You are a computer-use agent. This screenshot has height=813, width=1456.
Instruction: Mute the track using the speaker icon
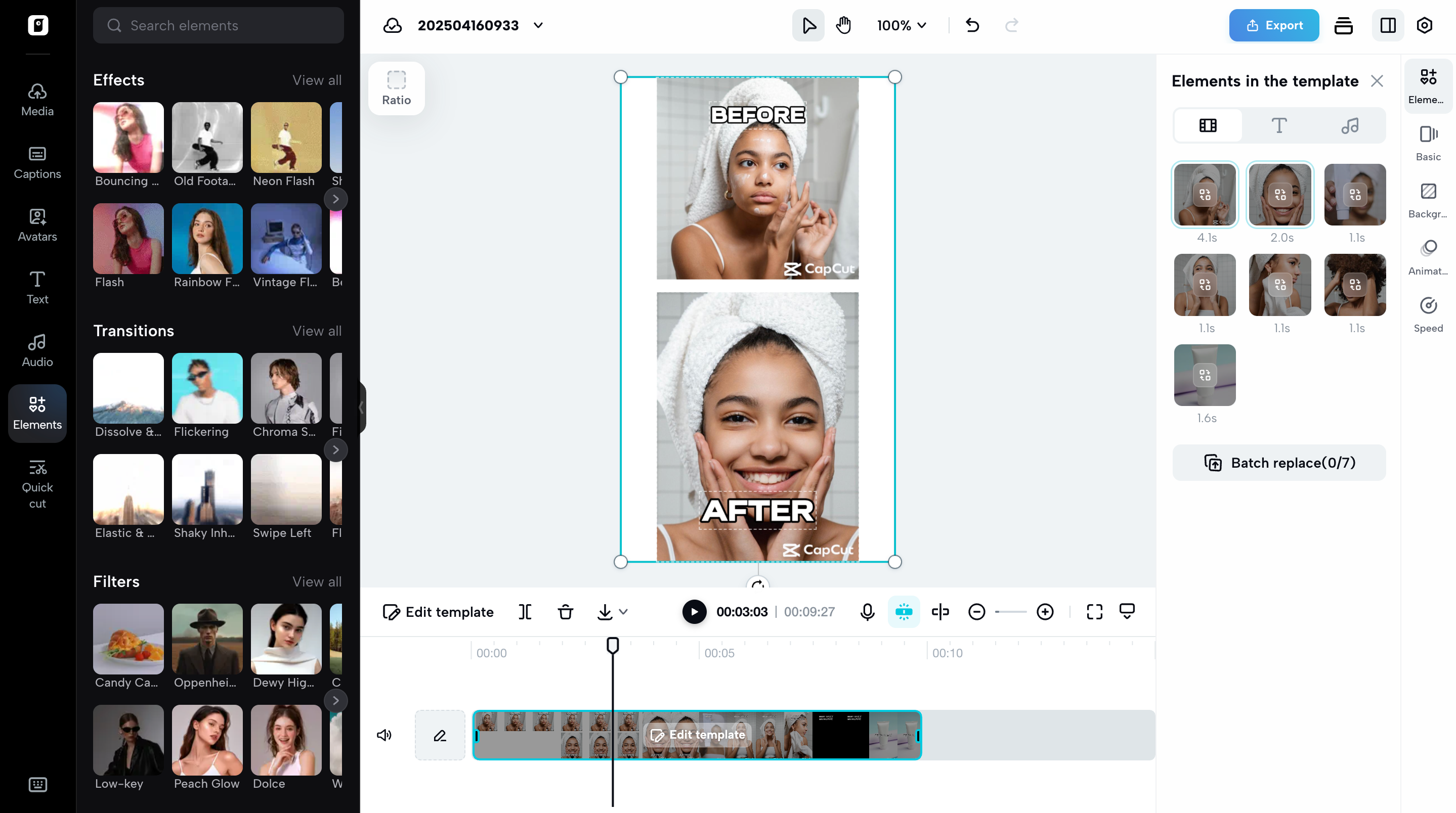tap(384, 735)
